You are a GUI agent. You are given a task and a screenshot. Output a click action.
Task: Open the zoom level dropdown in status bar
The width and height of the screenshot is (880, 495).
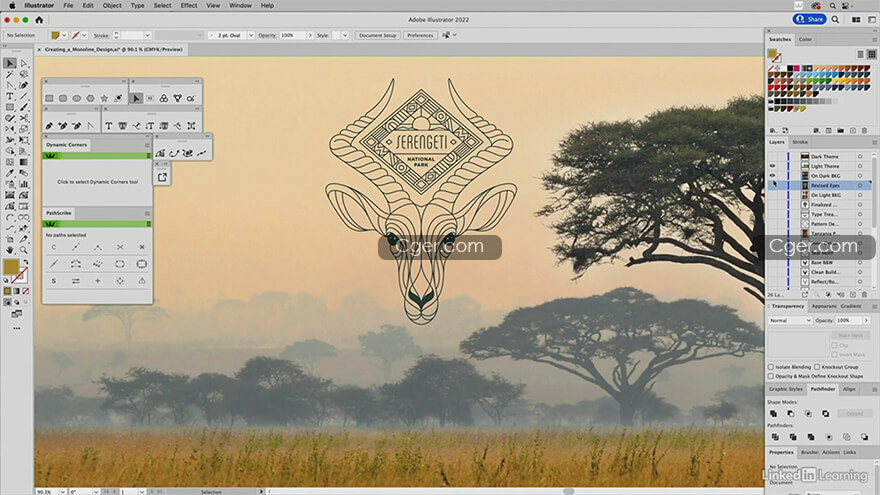point(62,492)
